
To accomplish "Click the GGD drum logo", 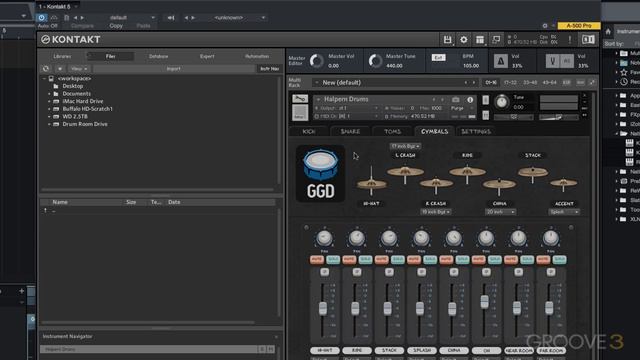I will pos(320,173).
